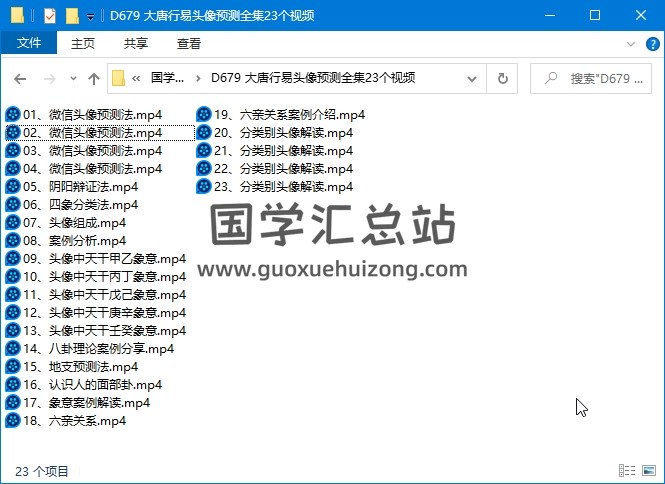
Task: Open recent locations dropdown beside forward arrow
Action: pos(73,79)
